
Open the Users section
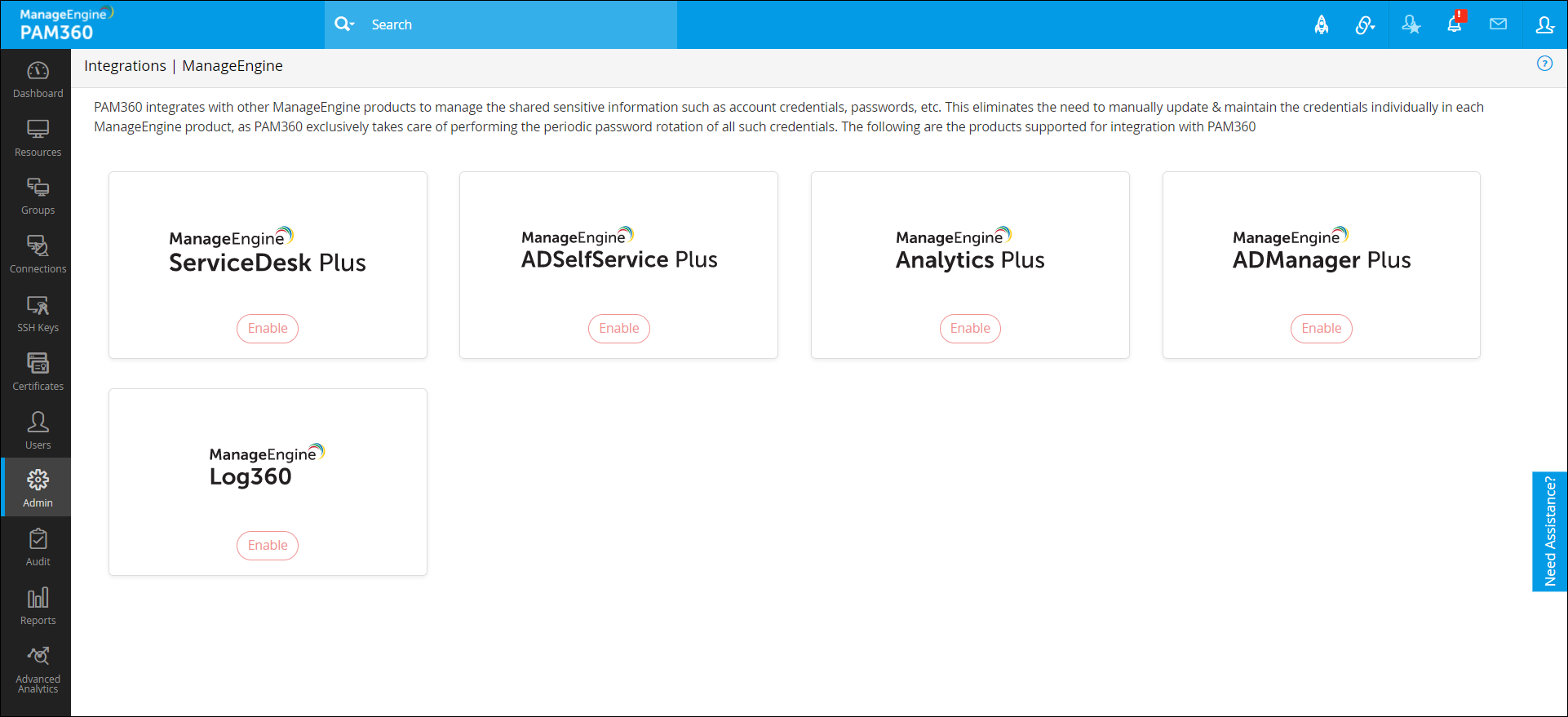tap(38, 431)
